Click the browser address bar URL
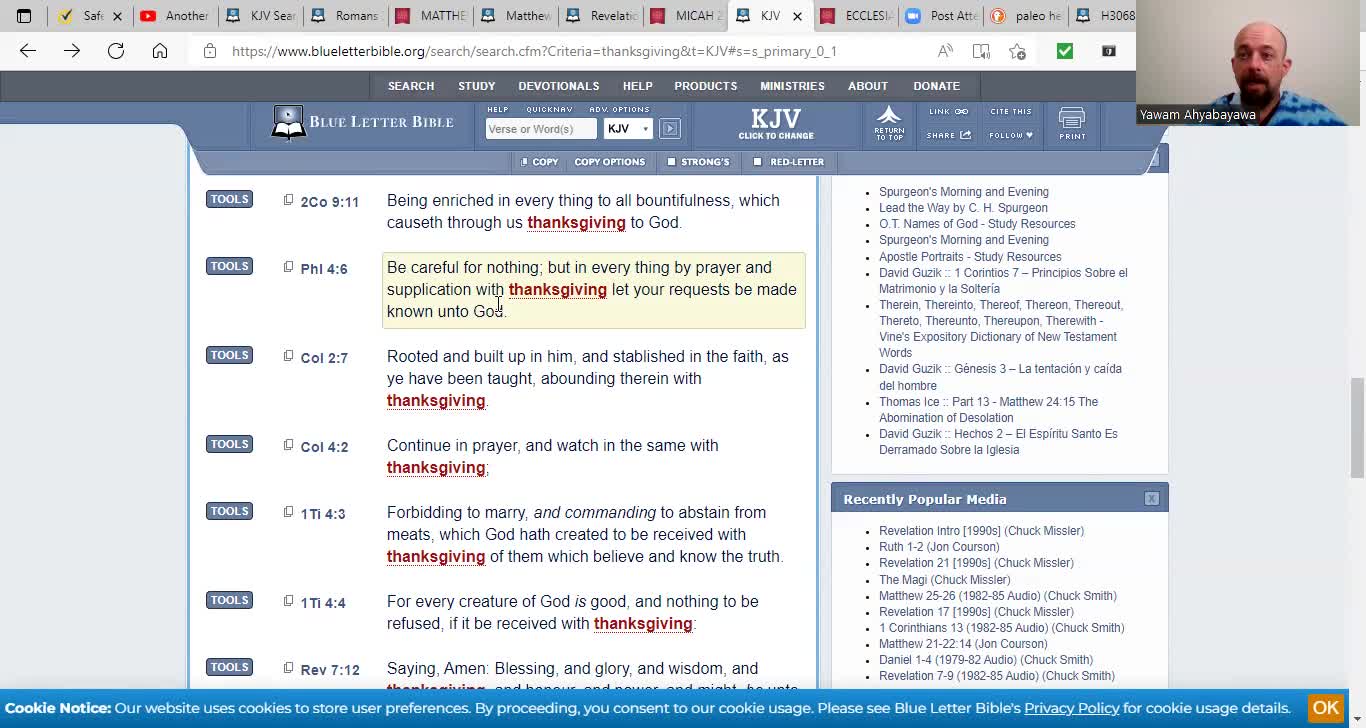The image size is (1366, 728). point(534,51)
